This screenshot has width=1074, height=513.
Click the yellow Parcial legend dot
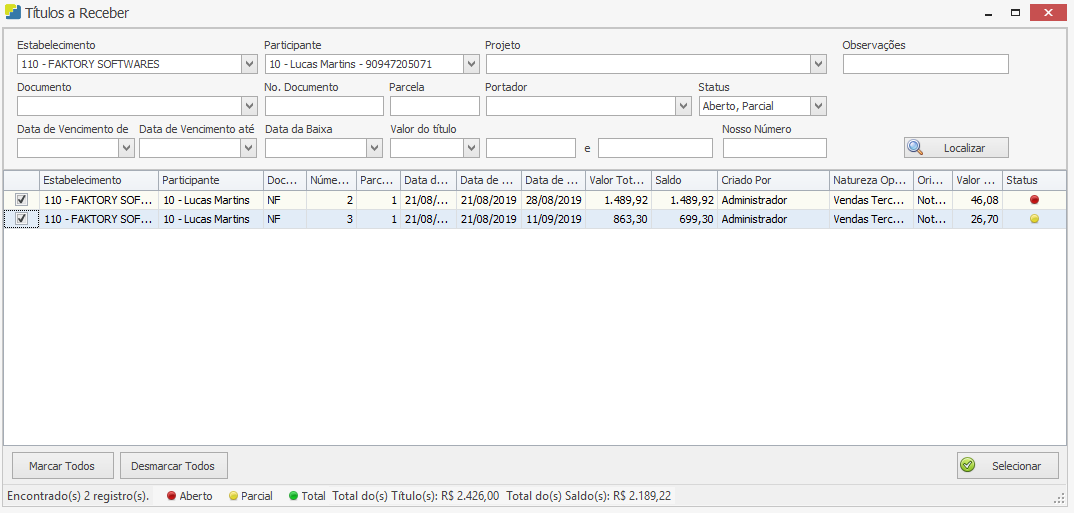tap(233, 496)
